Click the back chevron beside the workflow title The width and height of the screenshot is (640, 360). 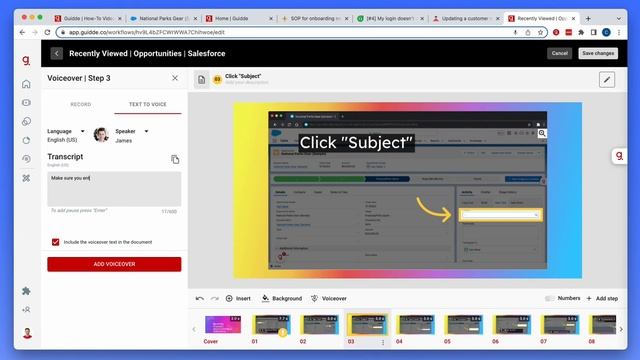click(x=57, y=53)
